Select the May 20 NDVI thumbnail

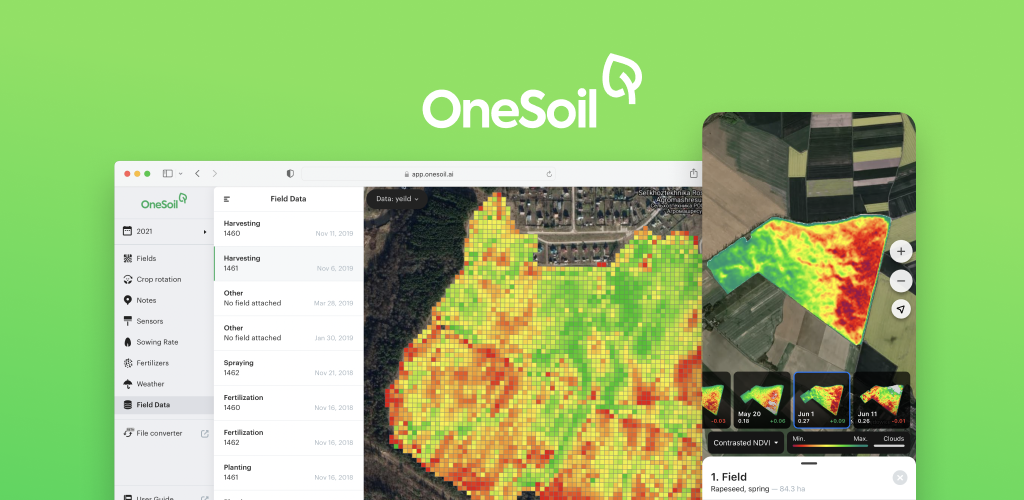tap(761, 400)
